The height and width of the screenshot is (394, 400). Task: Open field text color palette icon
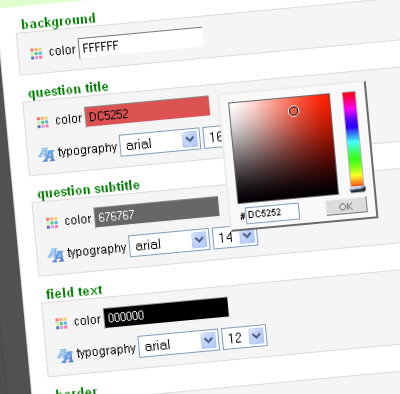[x=61, y=323]
